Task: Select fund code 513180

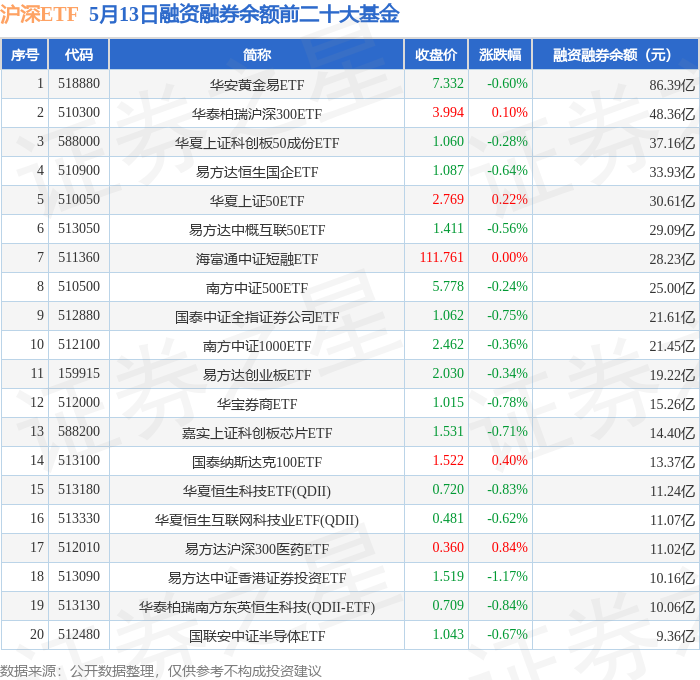Action: (79, 490)
